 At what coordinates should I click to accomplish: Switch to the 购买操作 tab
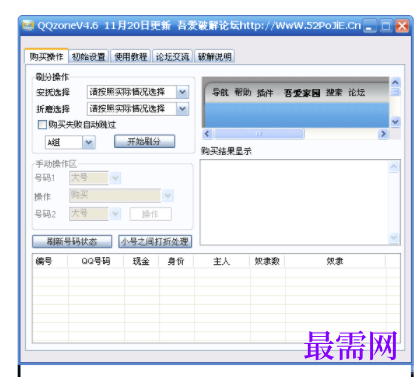pos(46,56)
